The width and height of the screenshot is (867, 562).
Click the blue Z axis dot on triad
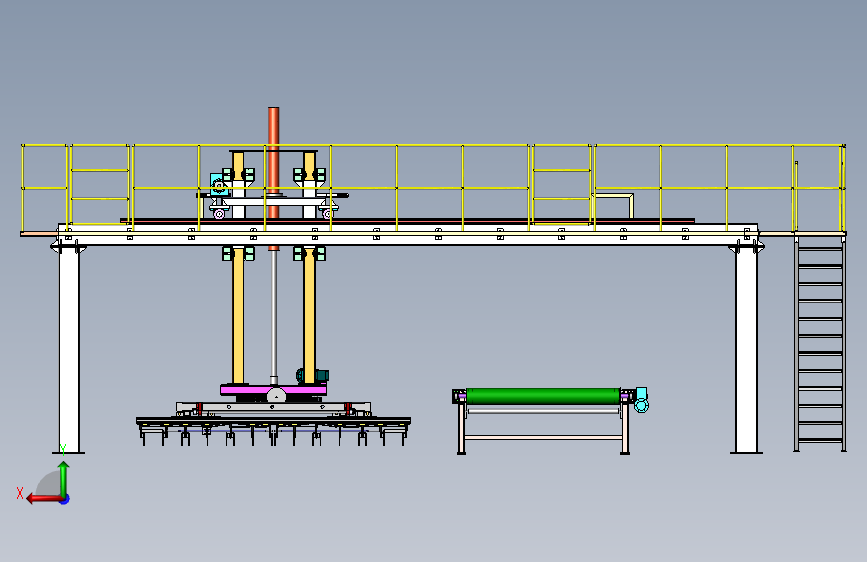pos(65,499)
